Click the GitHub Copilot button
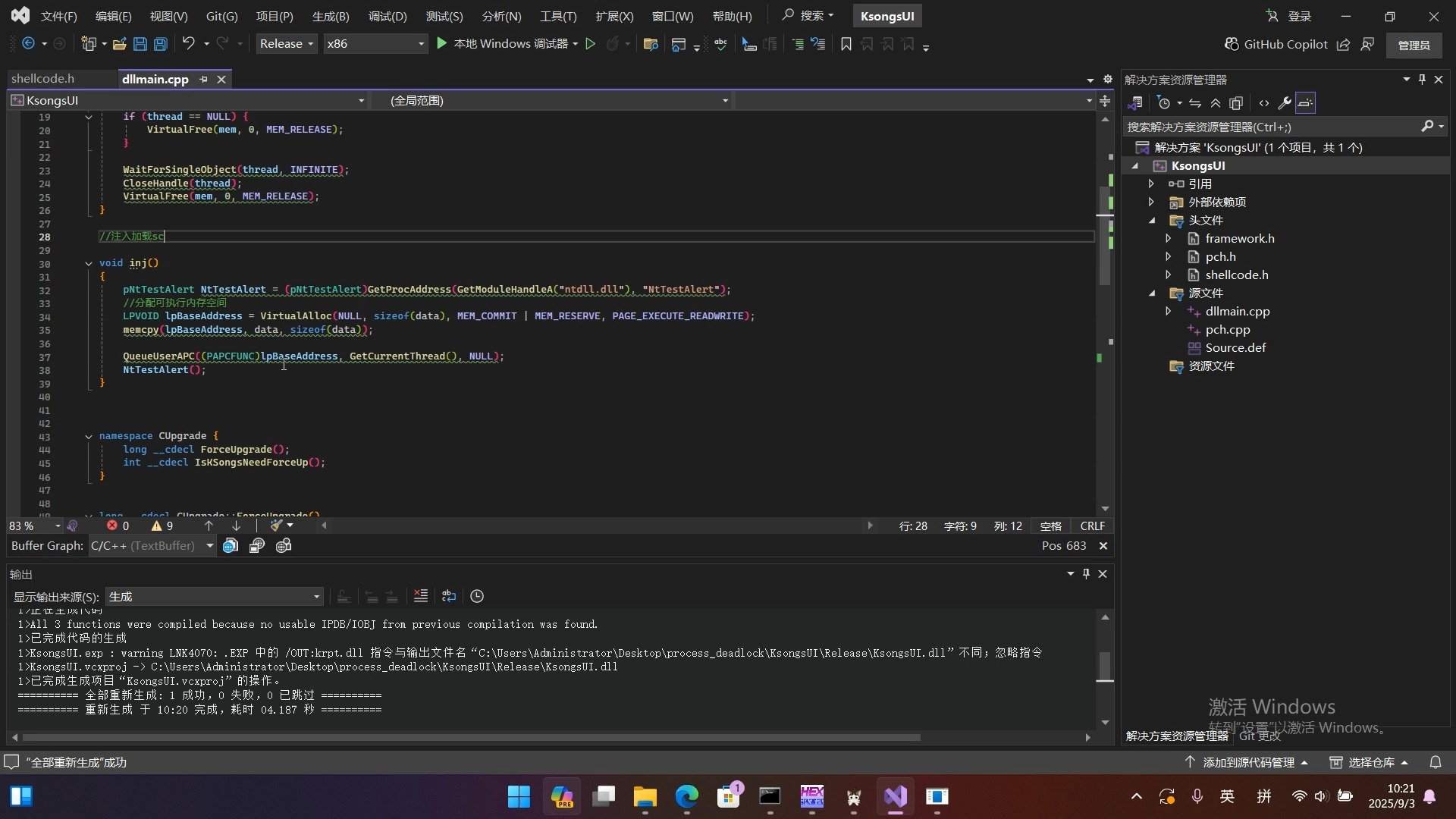Image resolution: width=1456 pixels, height=819 pixels. [1276, 44]
